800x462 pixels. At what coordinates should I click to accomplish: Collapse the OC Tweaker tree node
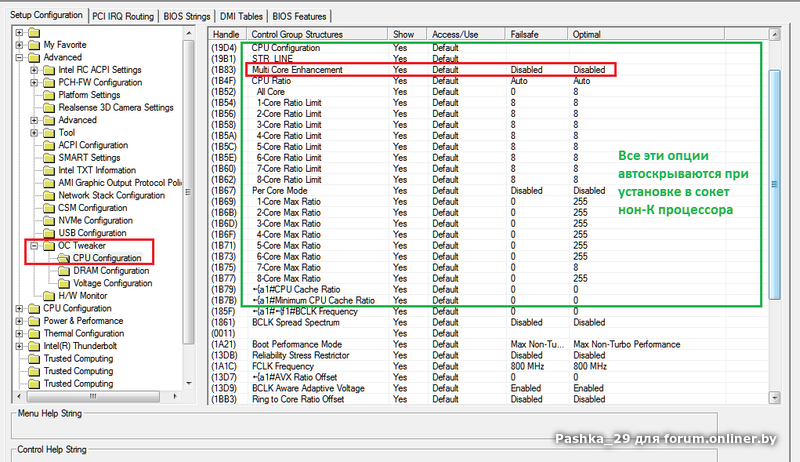[x=35, y=245]
